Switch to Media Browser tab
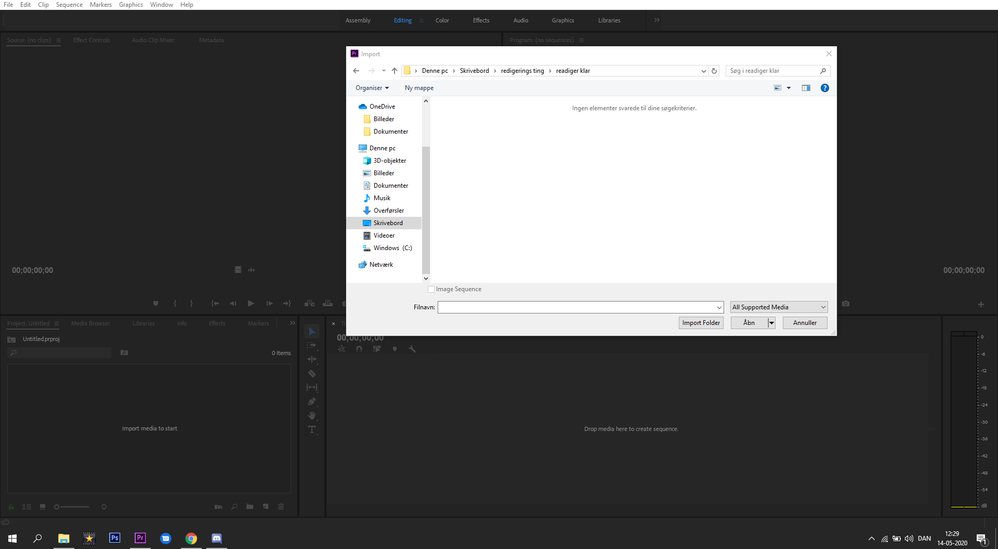This screenshot has width=998, height=549. (x=90, y=323)
